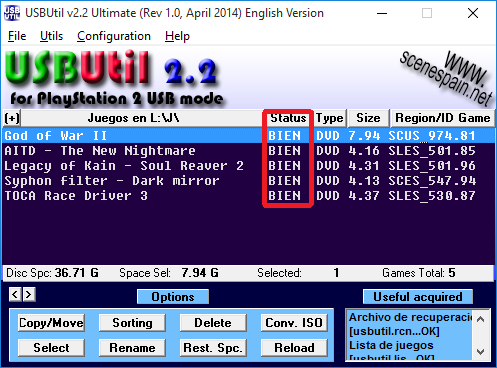
Task: Expand the game list with [+] button
Action: click(x=12, y=118)
